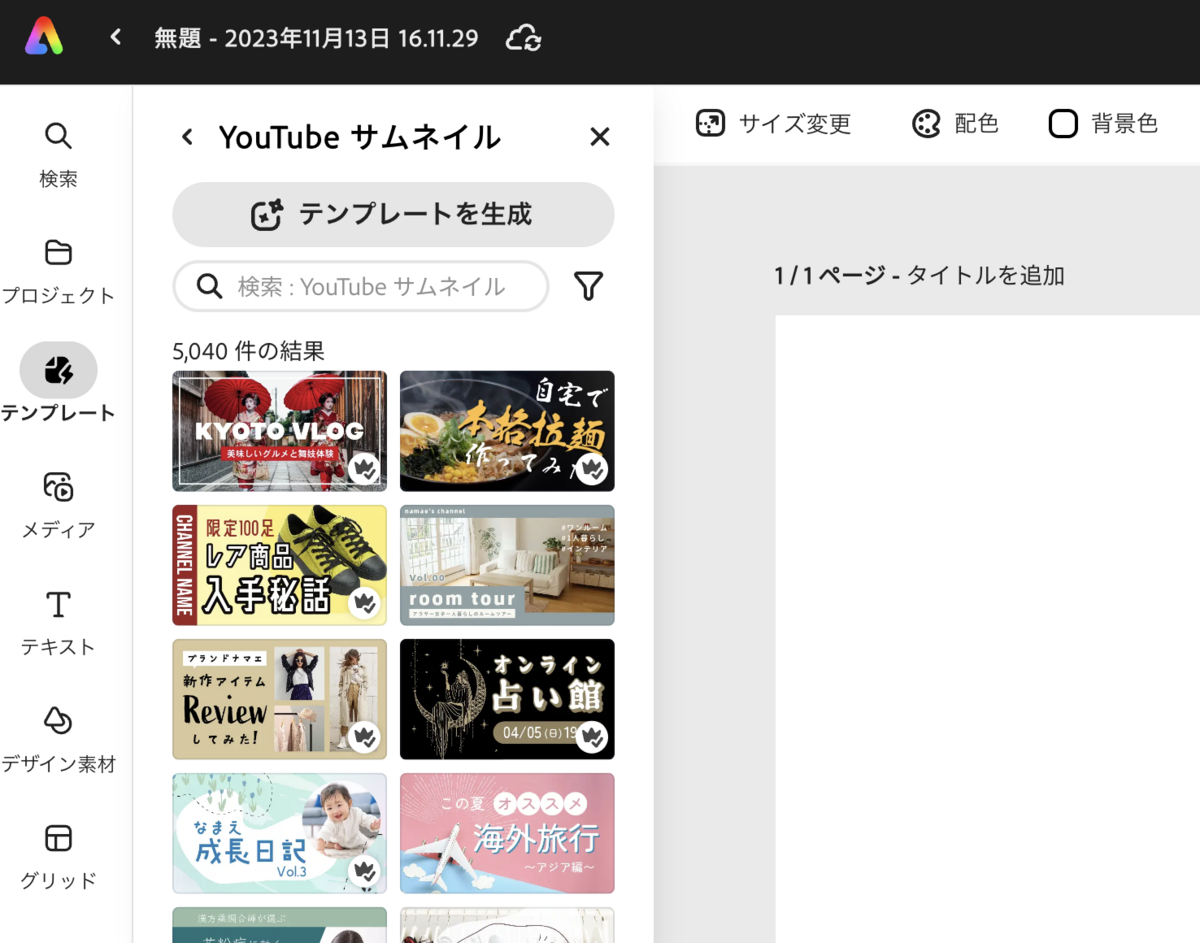The height and width of the screenshot is (943, 1200).
Task: Select the レア商品 入手秘話 sneaker template
Action: click(279, 565)
